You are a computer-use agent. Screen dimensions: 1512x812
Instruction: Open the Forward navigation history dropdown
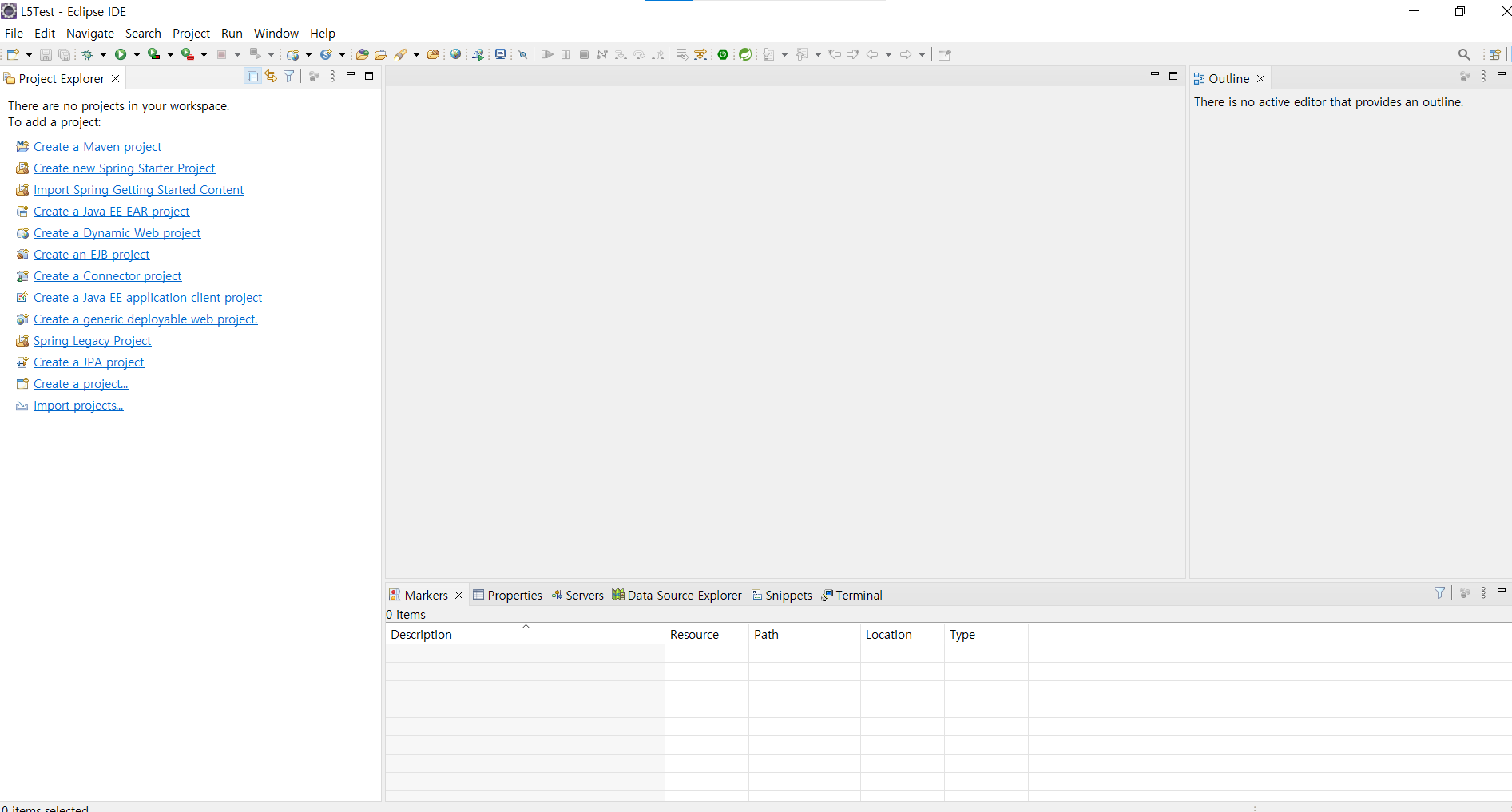(x=922, y=54)
